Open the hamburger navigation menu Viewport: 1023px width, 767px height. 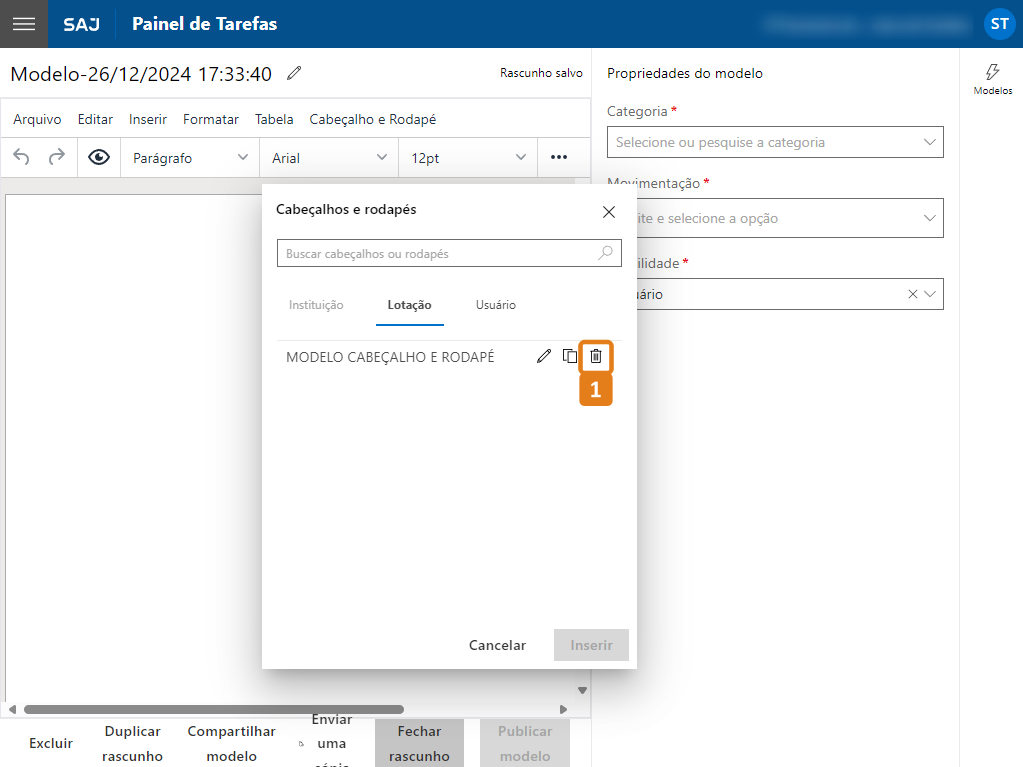pos(24,24)
